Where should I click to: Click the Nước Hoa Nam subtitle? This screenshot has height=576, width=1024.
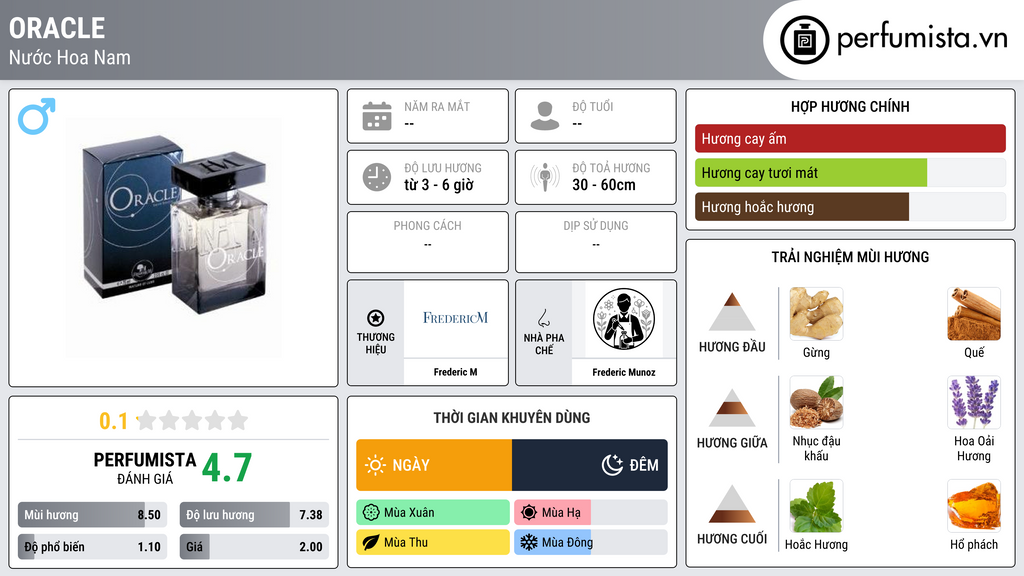click(69, 57)
